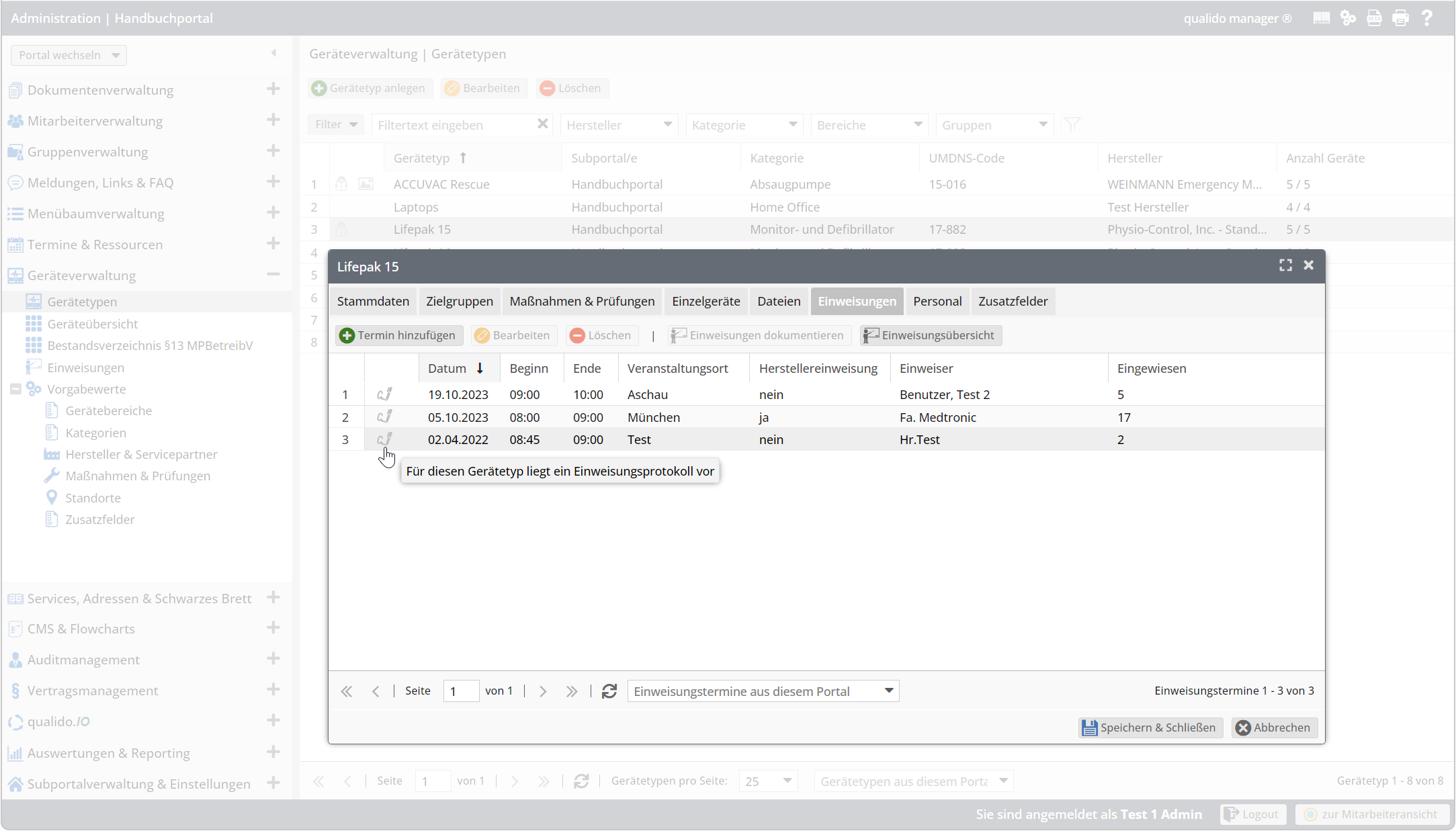Select Standorte in the sidebar tree
The width and height of the screenshot is (1456, 831).
93,498
